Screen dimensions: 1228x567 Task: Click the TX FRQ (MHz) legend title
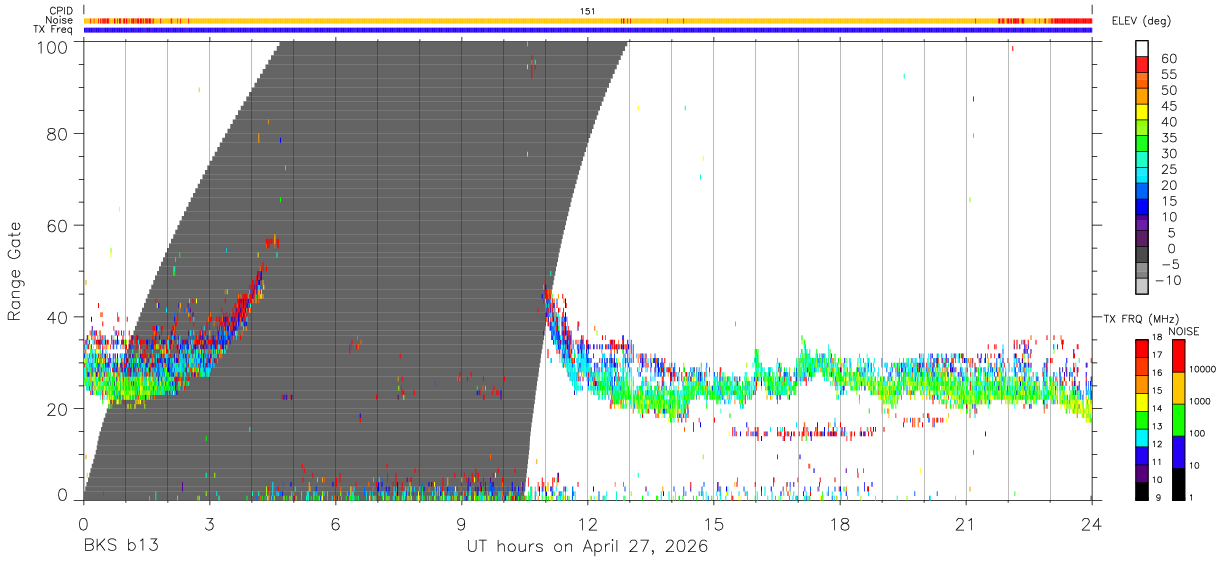tap(1140, 318)
